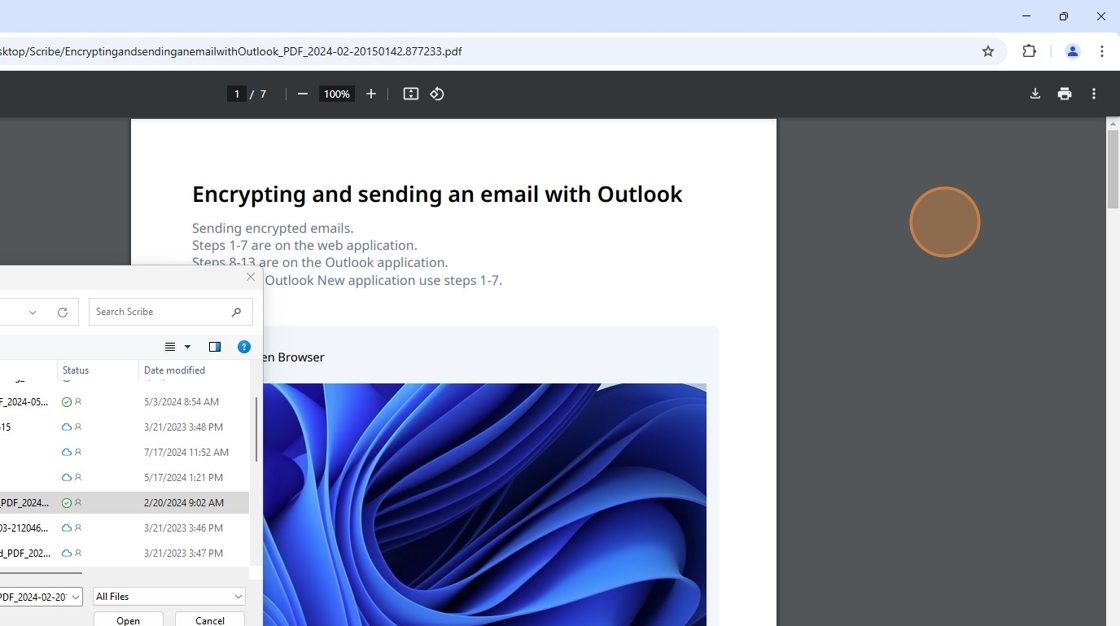1120x626 pixels.
Task: Select file dated 3/21/2023 3:47 PM
Action: [x=124, y=553]
